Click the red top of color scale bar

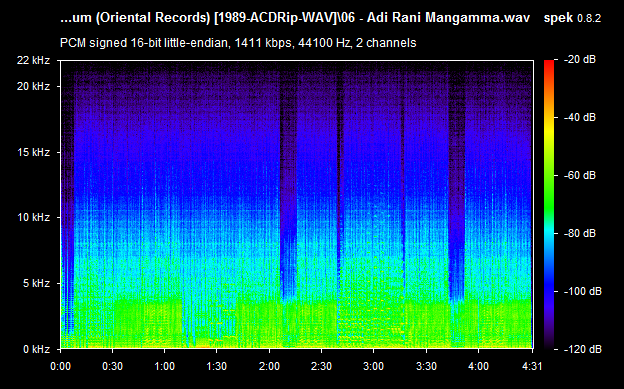click(549, 64)
